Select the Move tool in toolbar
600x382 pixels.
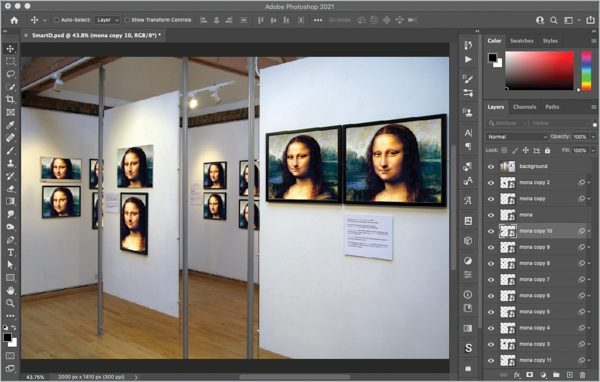(x=10, y=49)
